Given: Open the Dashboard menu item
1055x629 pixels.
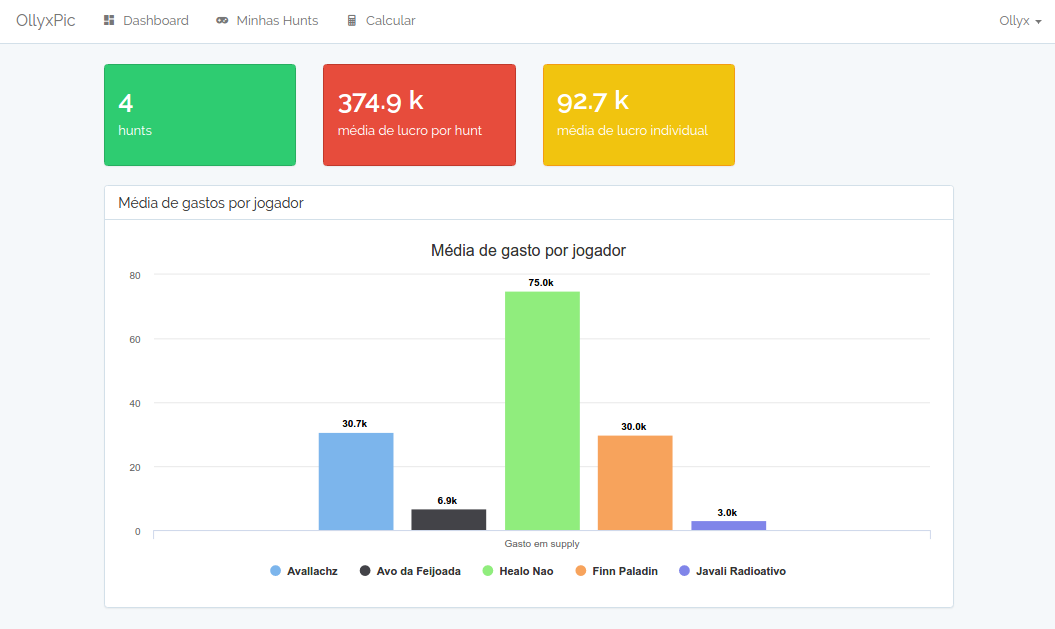Looking at the screenshot, I should (155, 21).
